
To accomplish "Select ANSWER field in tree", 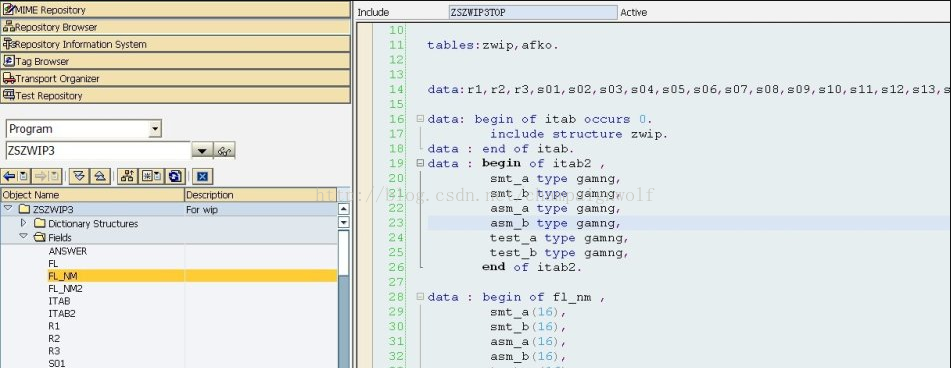I will click(x=67, y=251).
